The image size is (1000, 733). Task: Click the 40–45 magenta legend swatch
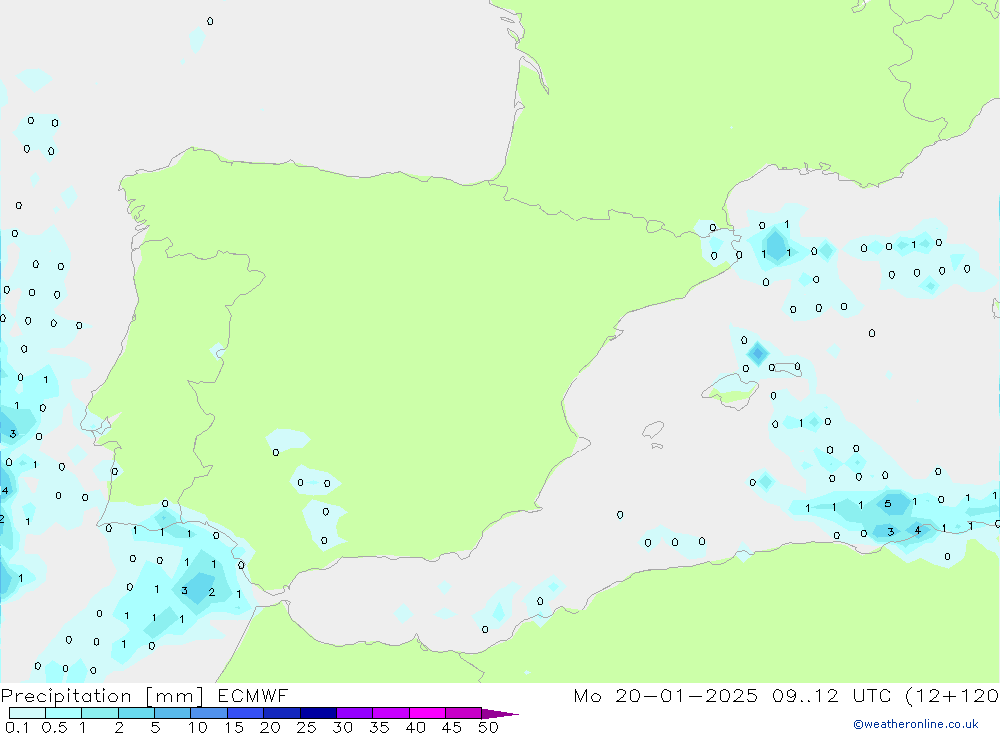(x=427, y=713)
